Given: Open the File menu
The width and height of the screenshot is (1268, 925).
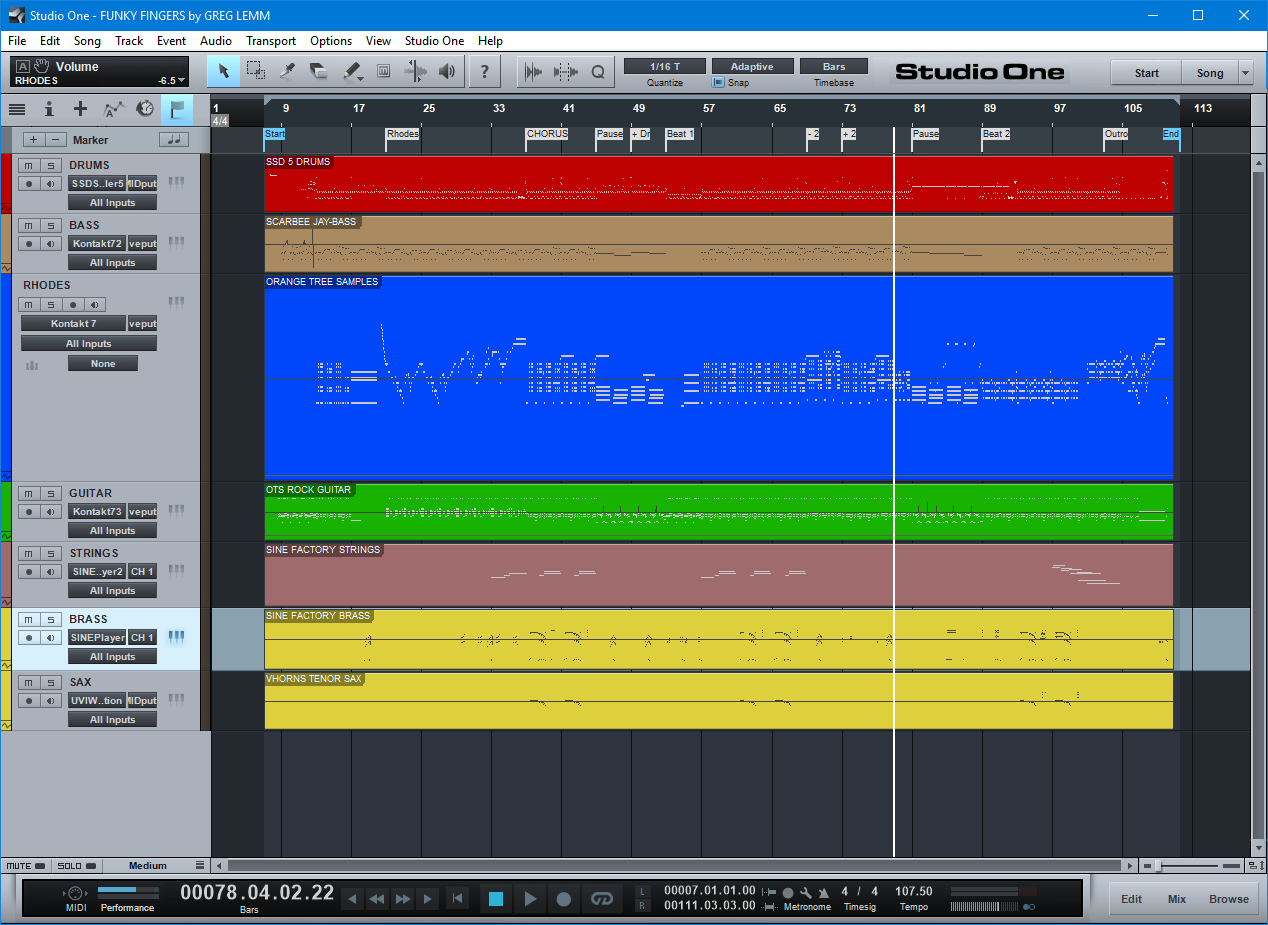Looking at the screenshot, I should [17, 41].
